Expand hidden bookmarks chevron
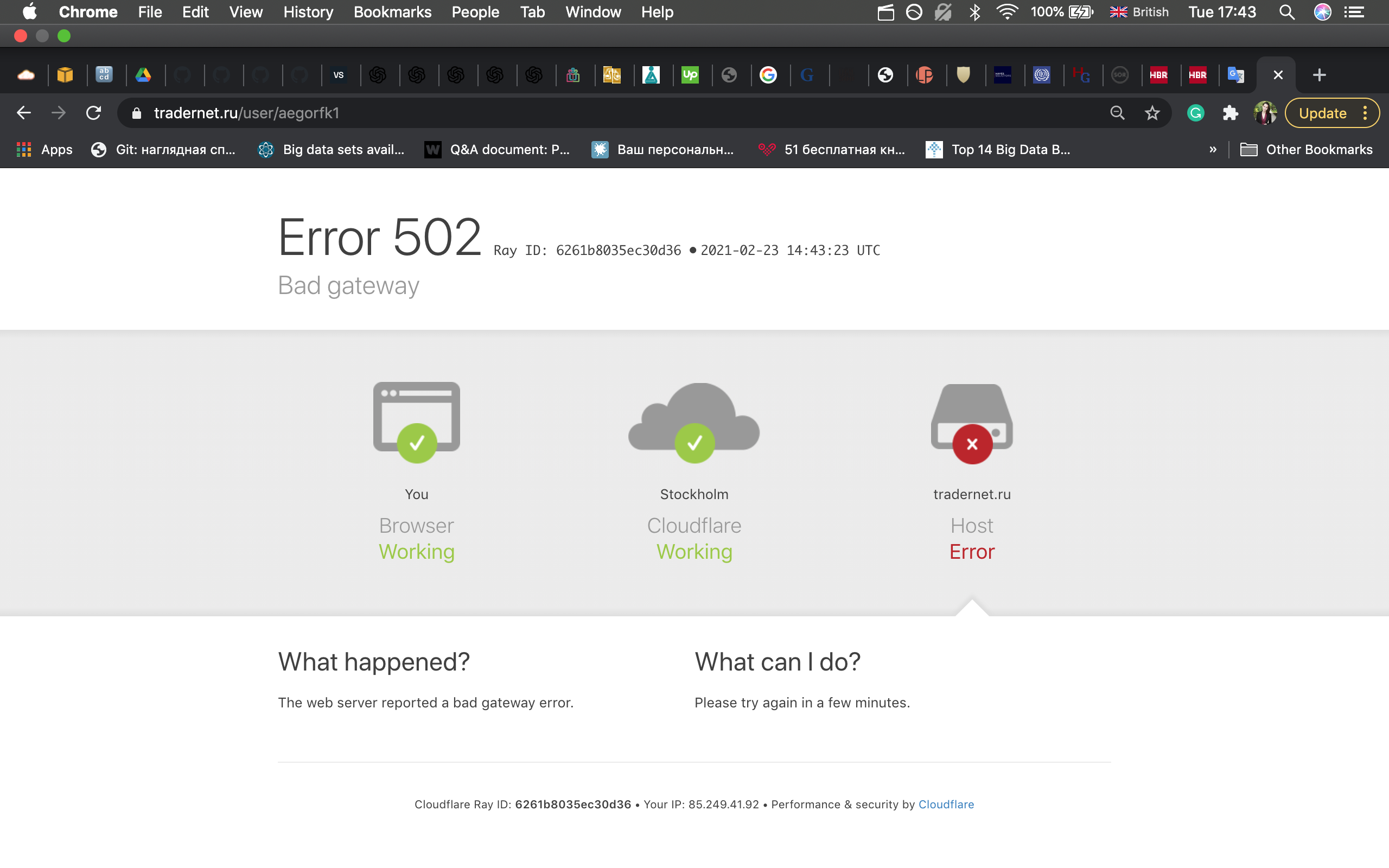 (x=1213, y=150)
